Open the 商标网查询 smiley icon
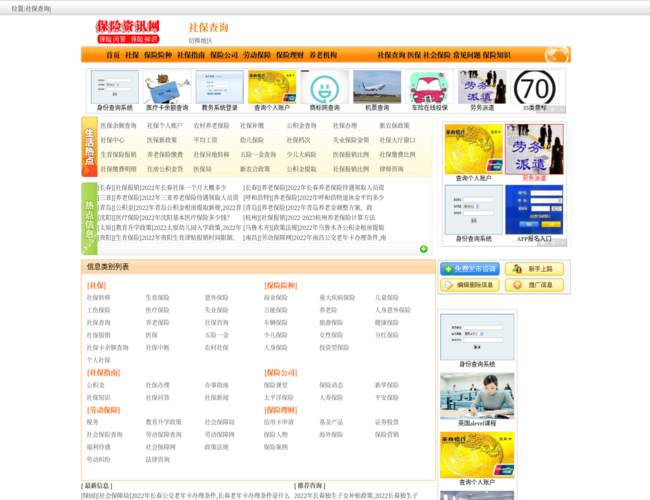 click(325, 87)
